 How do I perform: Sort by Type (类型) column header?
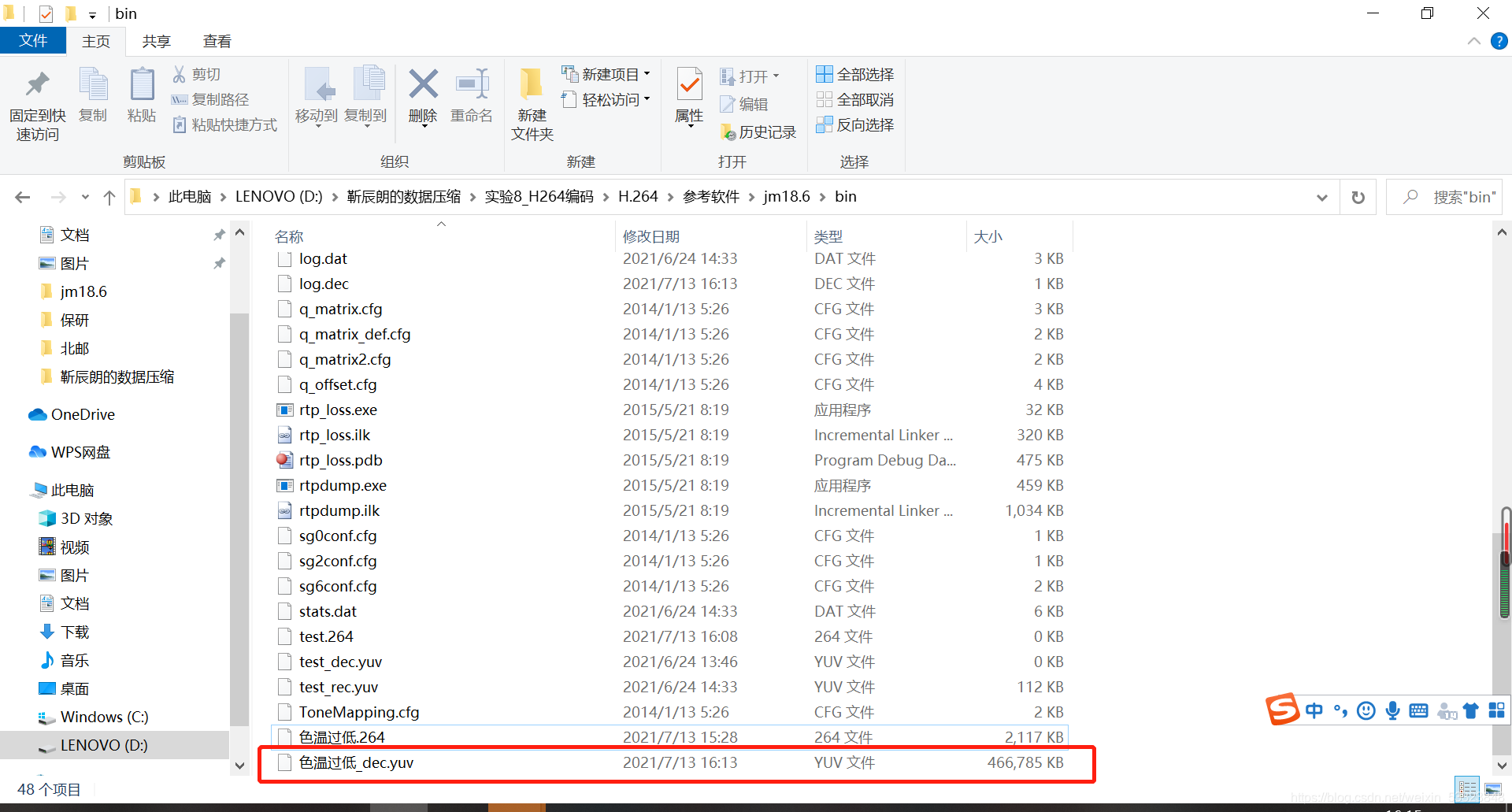(x=828, y=236)
